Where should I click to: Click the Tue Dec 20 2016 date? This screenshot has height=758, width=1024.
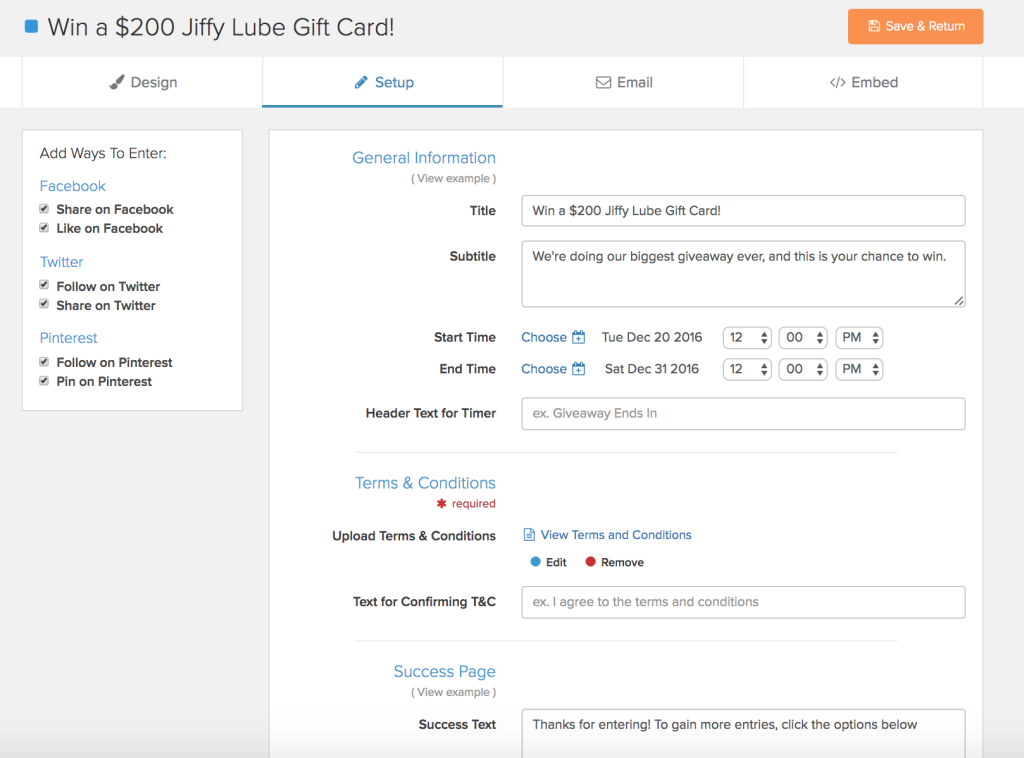(x=652, y=337)
